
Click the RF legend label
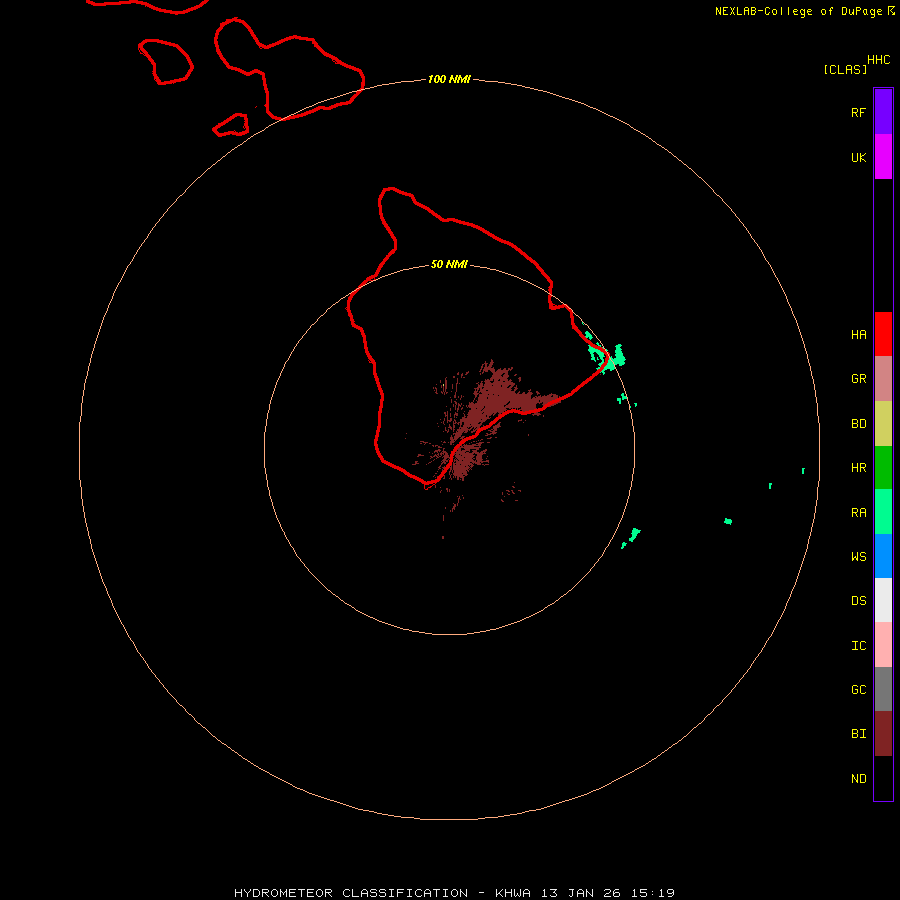click(x=858, y=112)
